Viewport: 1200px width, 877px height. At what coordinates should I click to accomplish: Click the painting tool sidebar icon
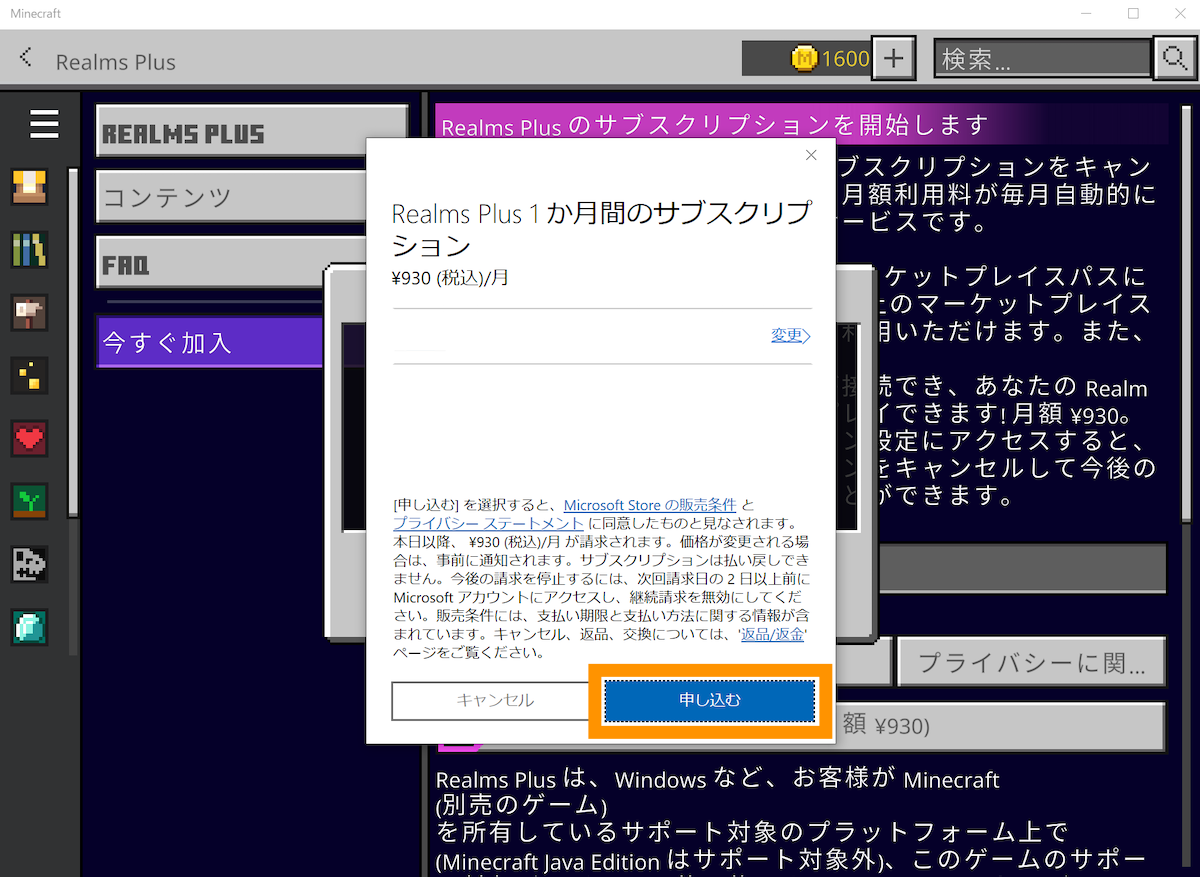pos(29,312)
